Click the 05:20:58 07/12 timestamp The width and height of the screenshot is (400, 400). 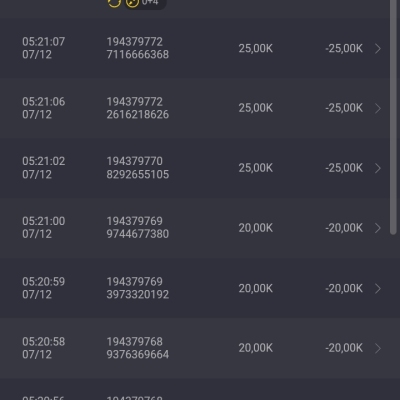44,348
